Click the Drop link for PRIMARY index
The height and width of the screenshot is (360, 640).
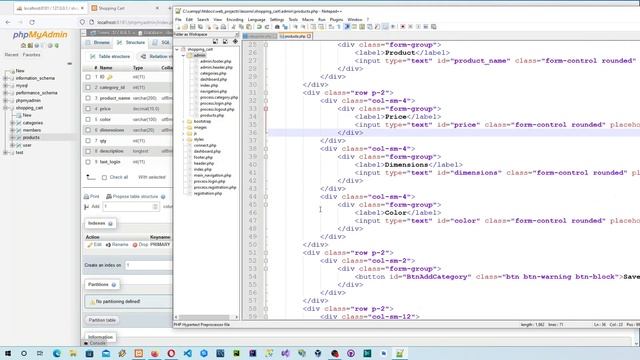[x=140, y=245]
